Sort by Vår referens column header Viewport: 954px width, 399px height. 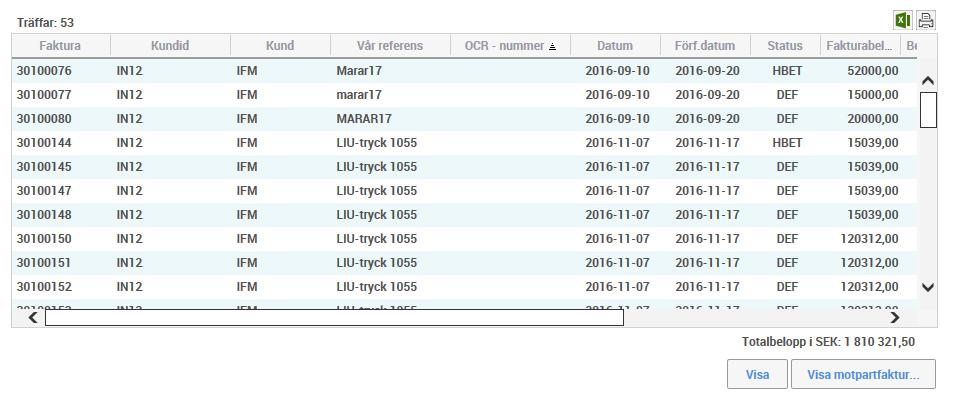390,46
